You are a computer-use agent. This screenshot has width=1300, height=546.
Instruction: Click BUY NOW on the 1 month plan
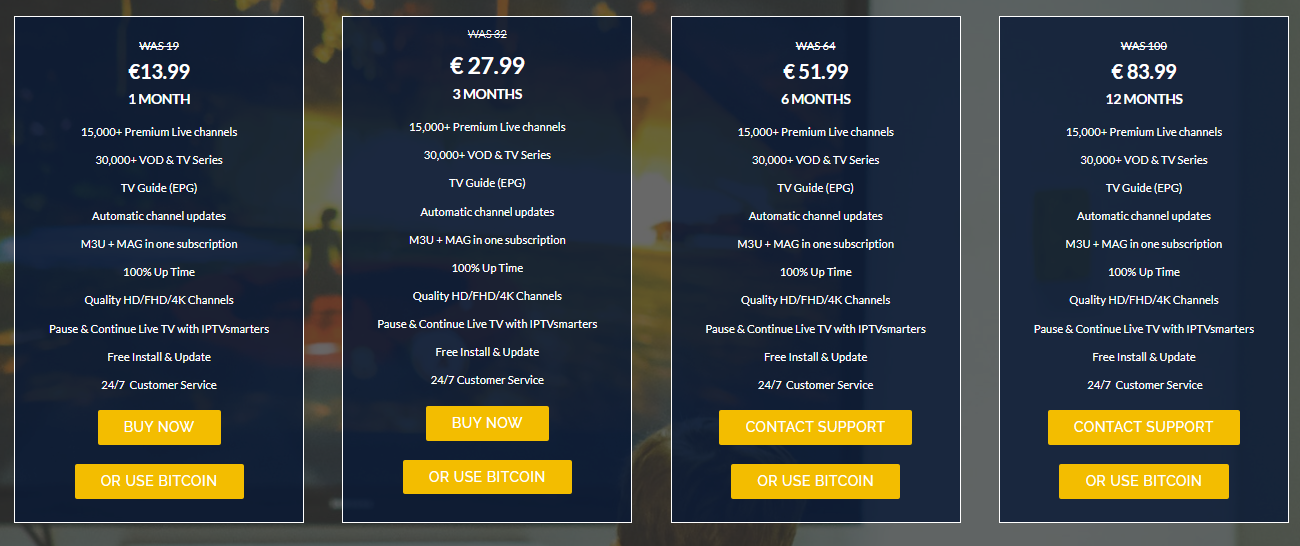coord(159,427)
